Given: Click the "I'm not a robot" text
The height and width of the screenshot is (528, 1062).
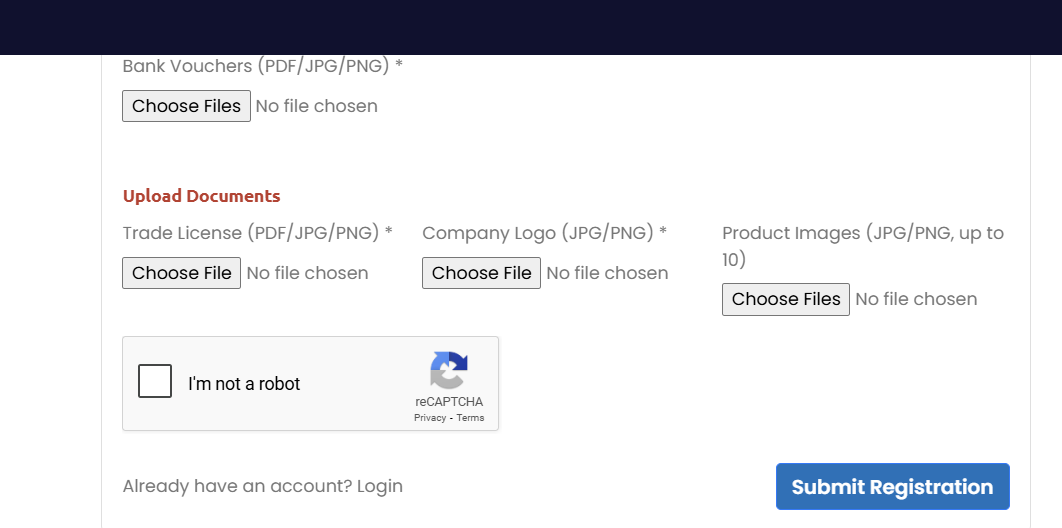Looking at the screenshot, I should (x=244, y=384).
